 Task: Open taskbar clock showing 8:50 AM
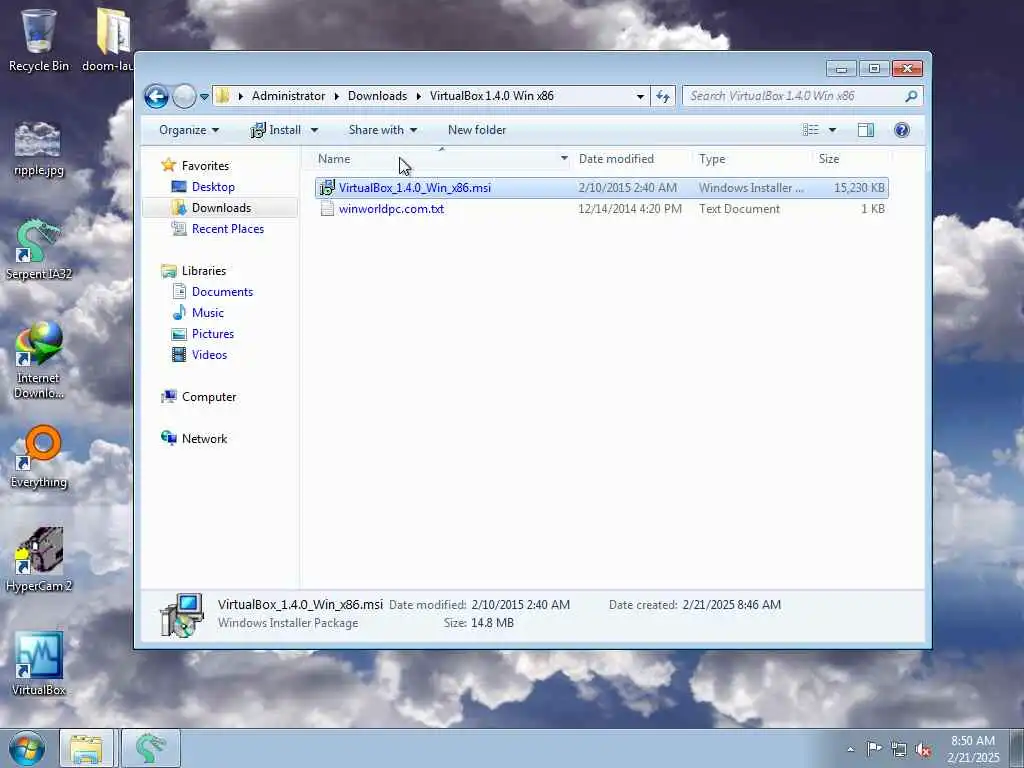973,748
